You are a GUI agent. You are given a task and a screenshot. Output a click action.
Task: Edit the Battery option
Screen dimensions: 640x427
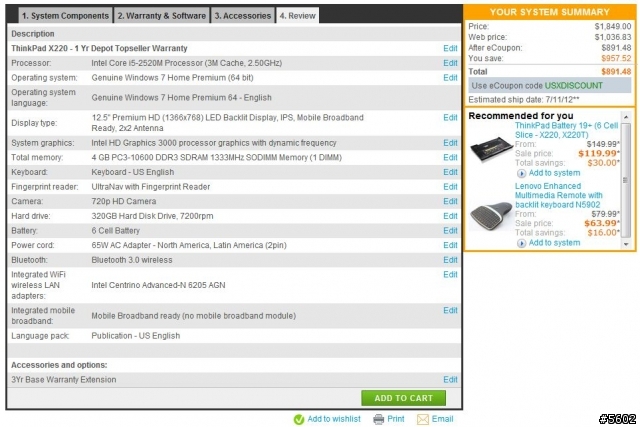450,231
